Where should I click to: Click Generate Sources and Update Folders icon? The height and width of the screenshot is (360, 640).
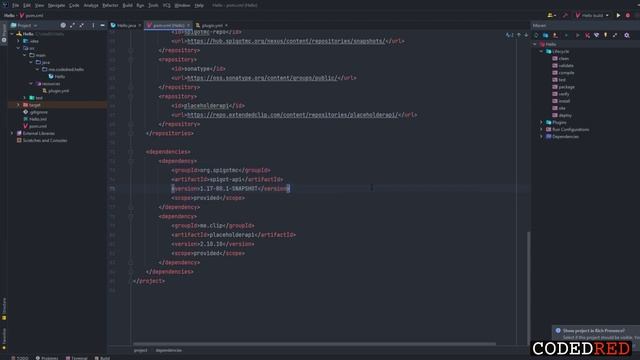[x=546, y=36]
